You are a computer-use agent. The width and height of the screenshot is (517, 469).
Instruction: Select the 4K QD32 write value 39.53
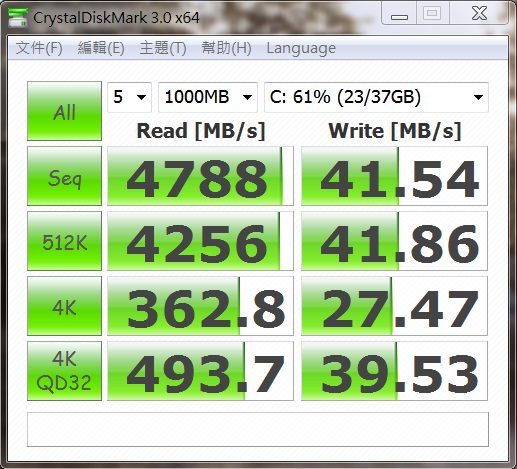click(394, 371)
